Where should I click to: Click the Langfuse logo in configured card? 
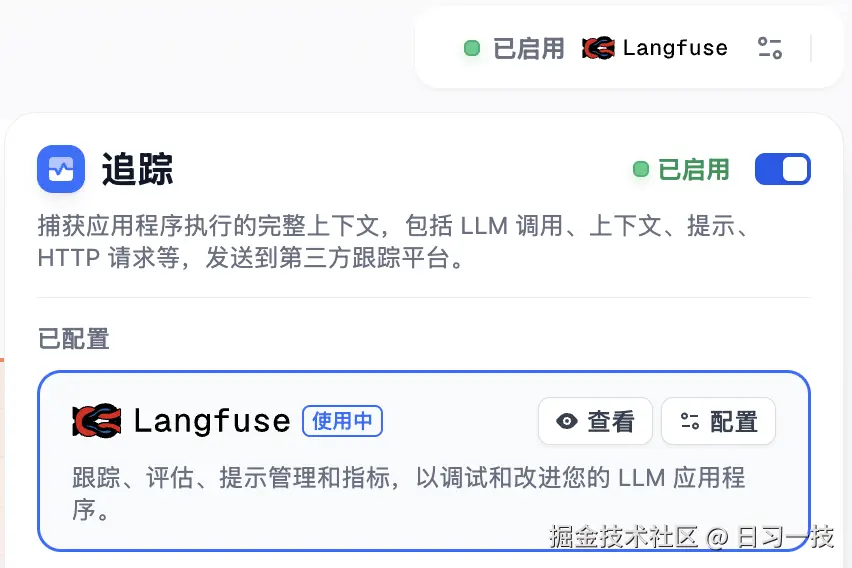[x=97, y=421]
